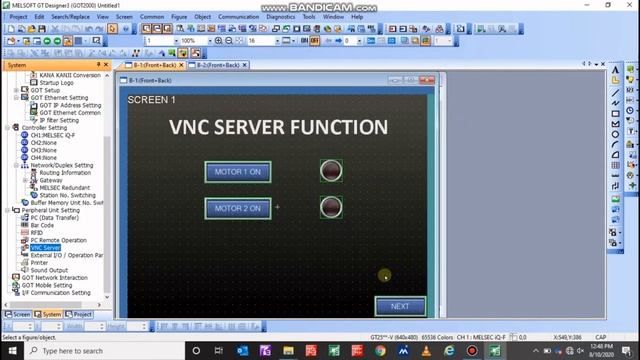Select PC Remote Operation in tree
This screenshot has width=640, height=360.
click(x=58, y=240)
